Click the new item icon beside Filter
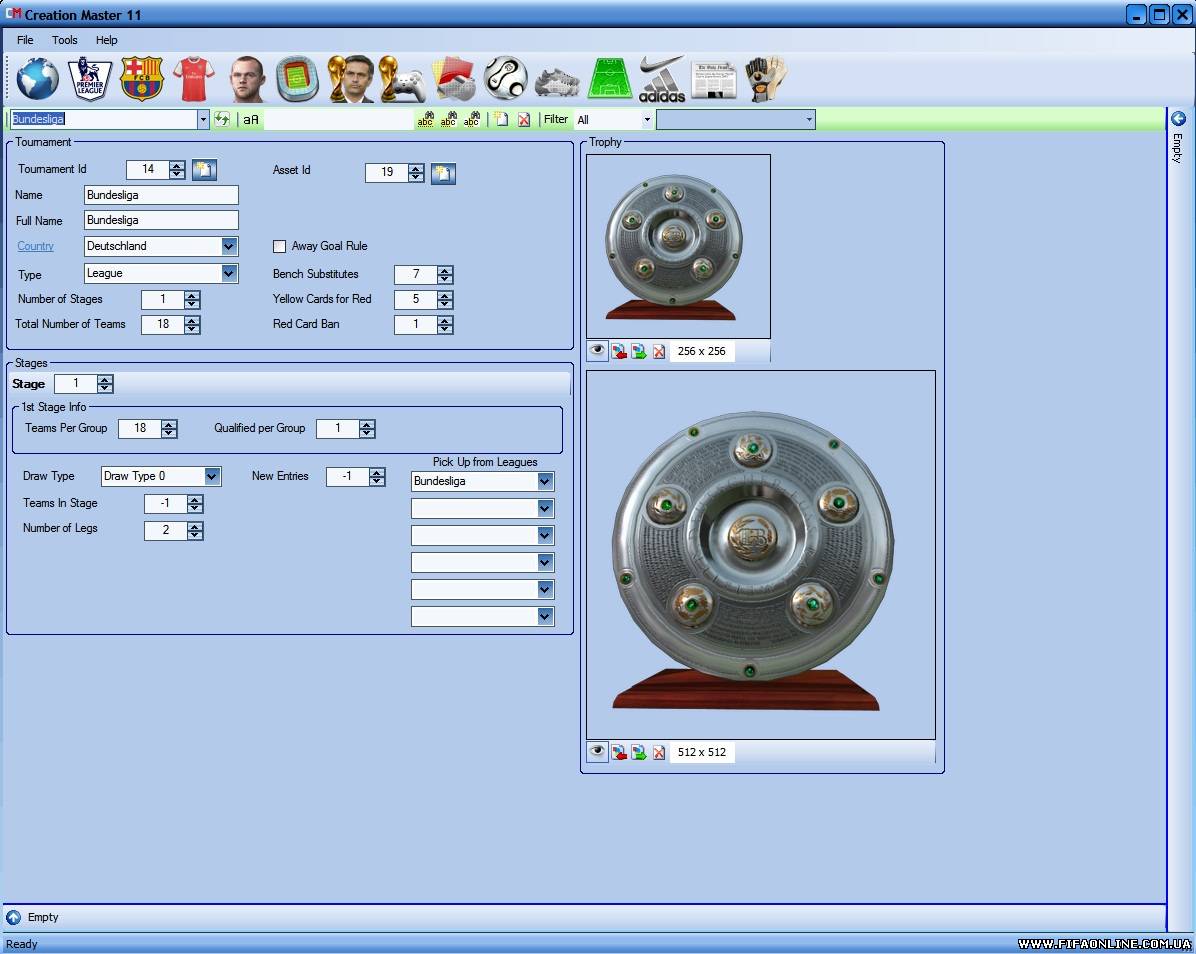 (x=500, y=119)
